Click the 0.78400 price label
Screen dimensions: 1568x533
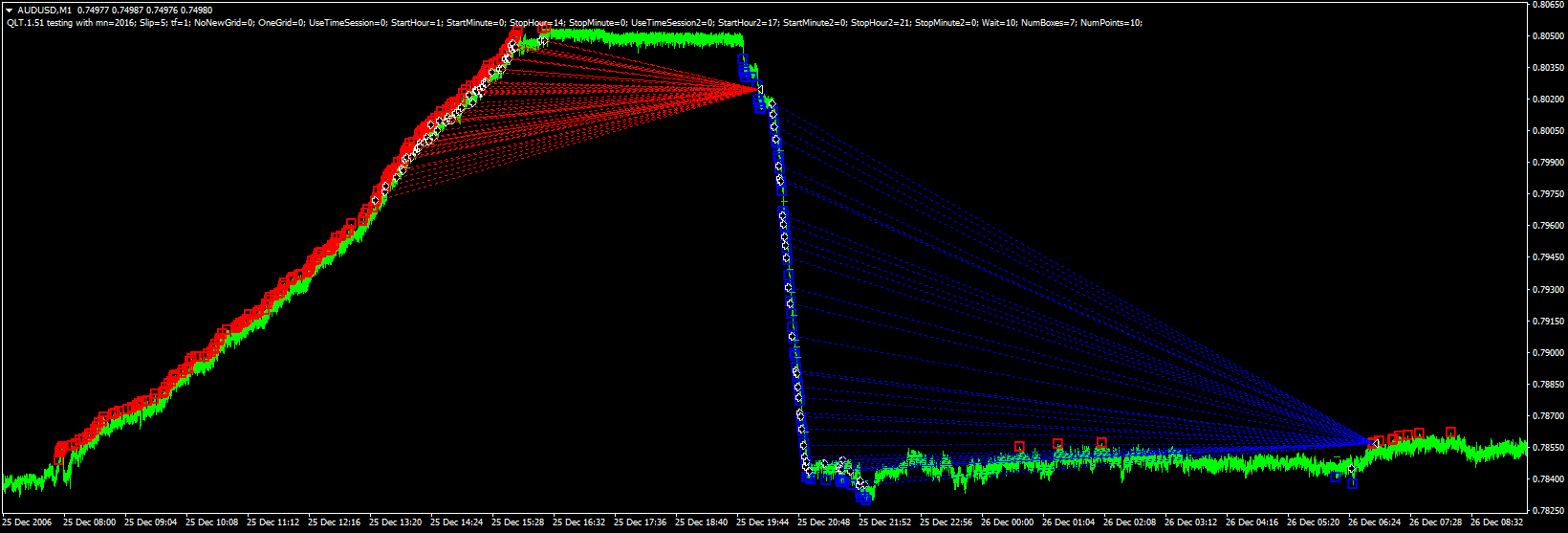point(1548,479)
